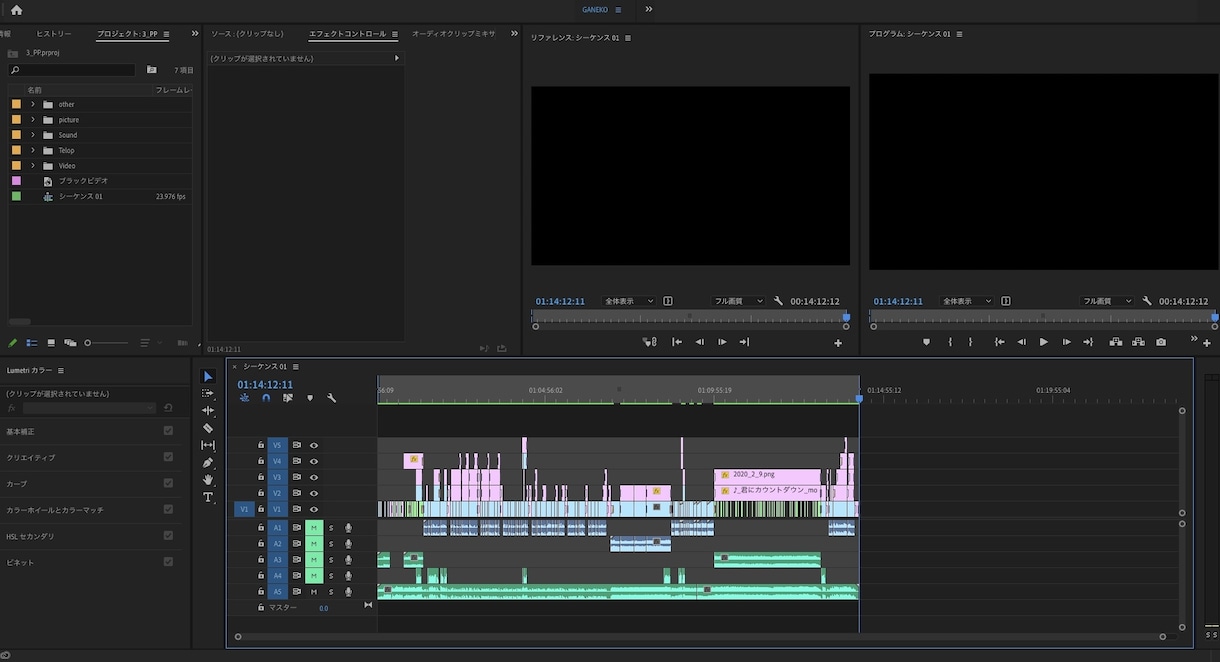Open Program monitor settings wrench
This screenshot has width=1220, height=662.
tap(1148, 301)
